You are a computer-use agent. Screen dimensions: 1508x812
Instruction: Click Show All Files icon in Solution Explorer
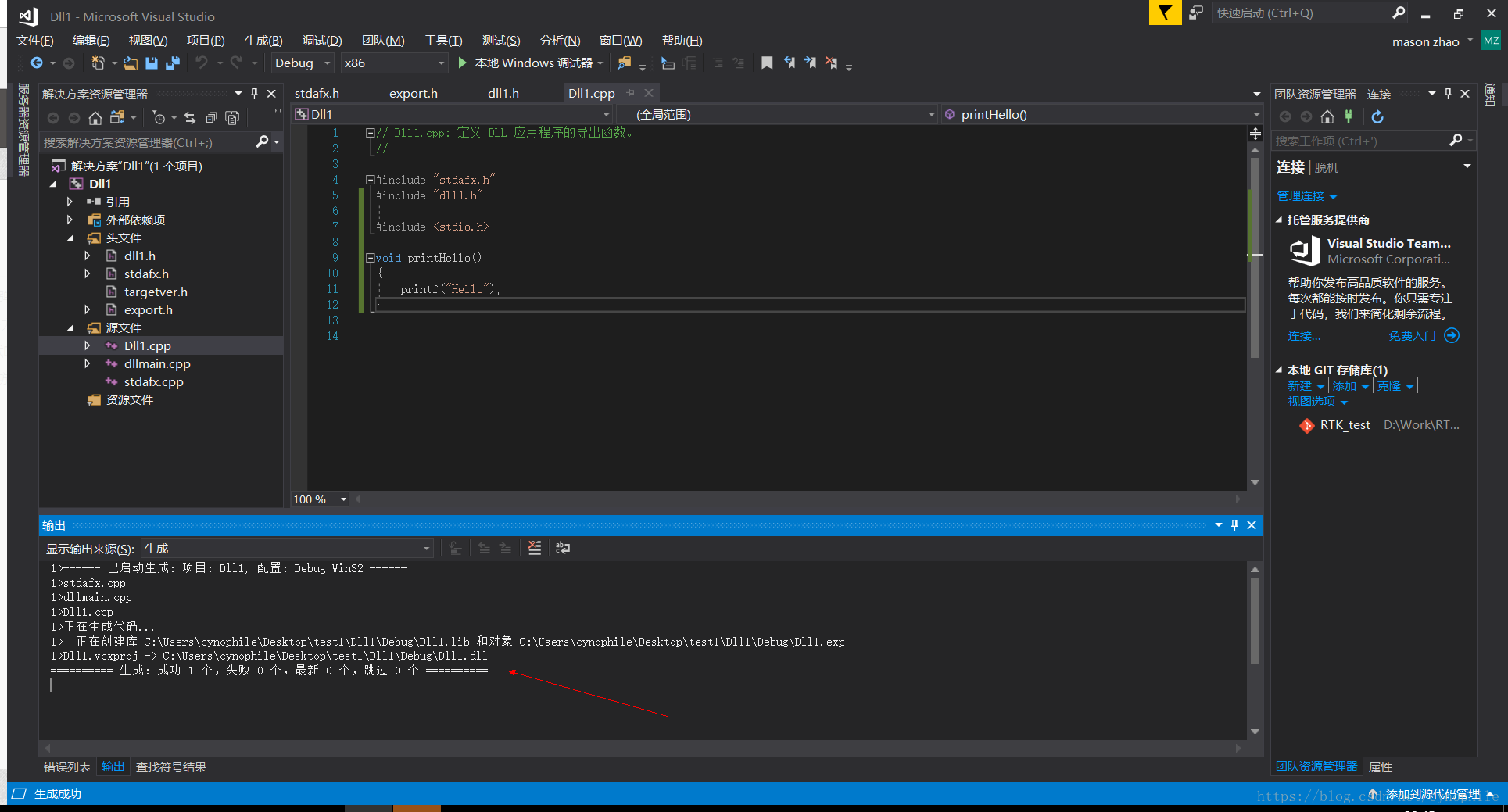tap(232, 118)
